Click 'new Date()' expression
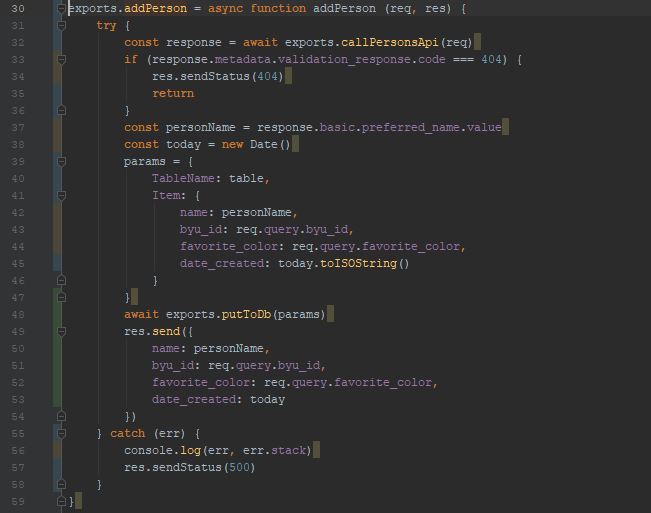651x513 pixels. (256, 144)
